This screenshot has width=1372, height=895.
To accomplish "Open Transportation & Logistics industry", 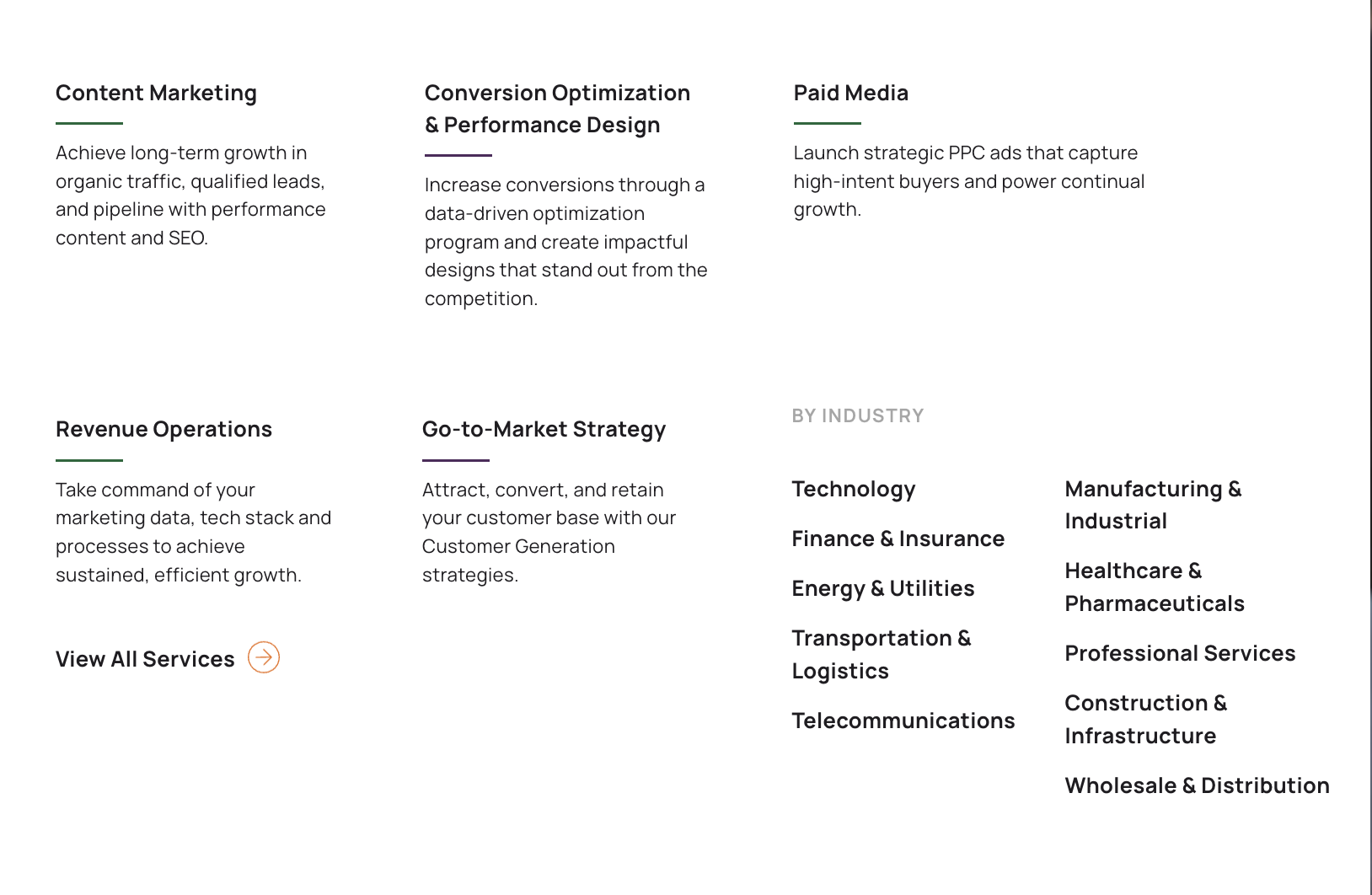I will point(882,654).
